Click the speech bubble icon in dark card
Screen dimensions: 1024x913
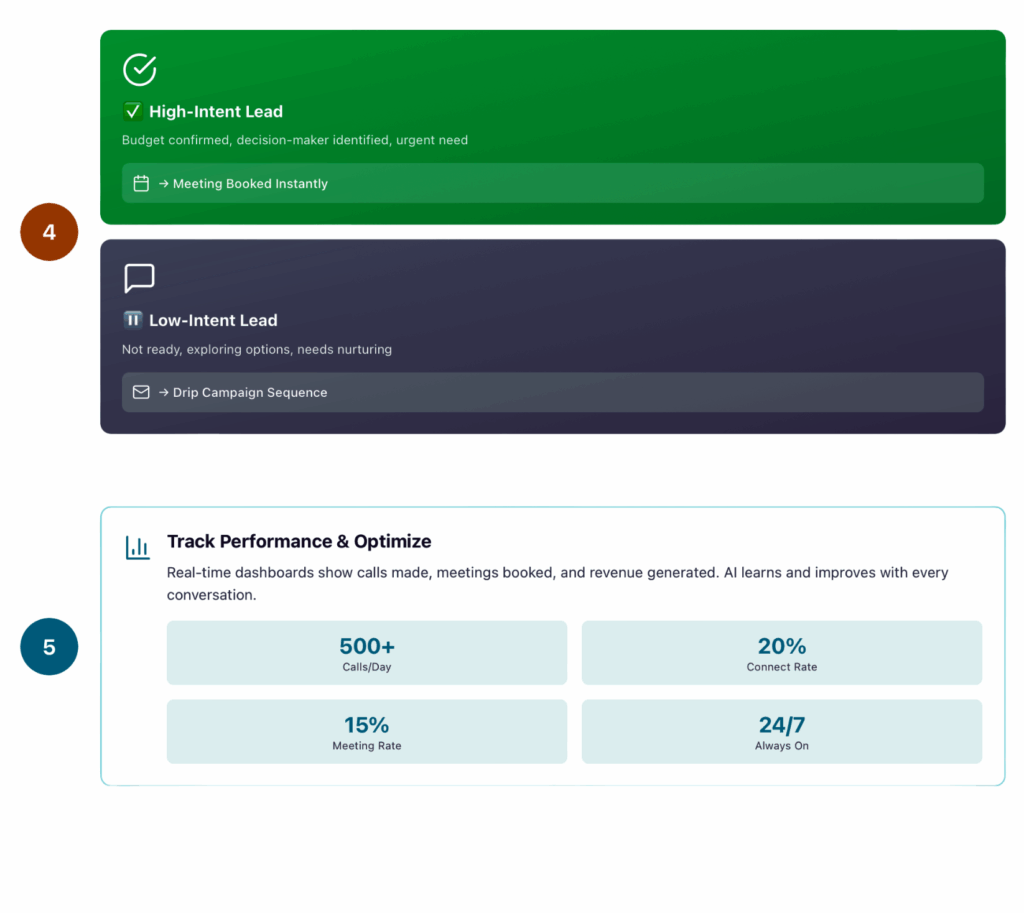tap(139, 278)
